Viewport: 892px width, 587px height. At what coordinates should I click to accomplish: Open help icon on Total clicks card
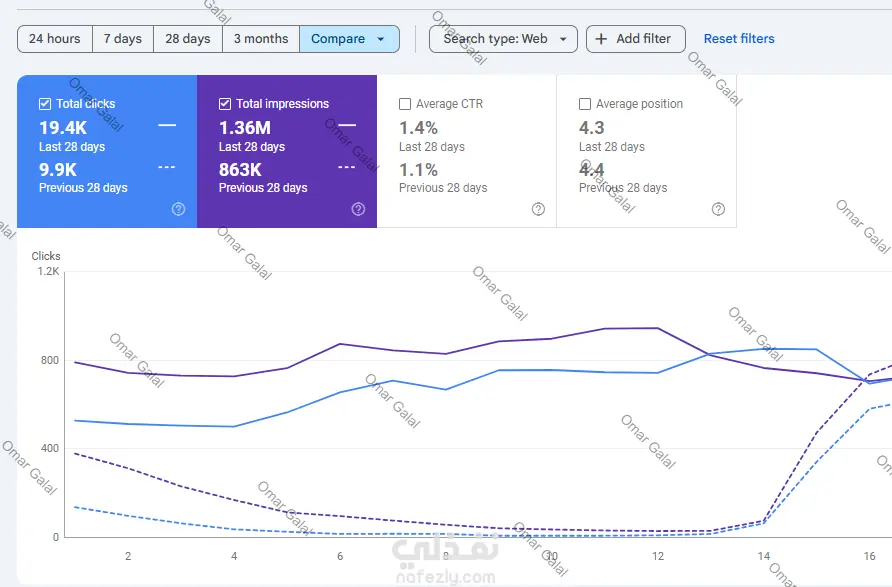tap(178, 209)
